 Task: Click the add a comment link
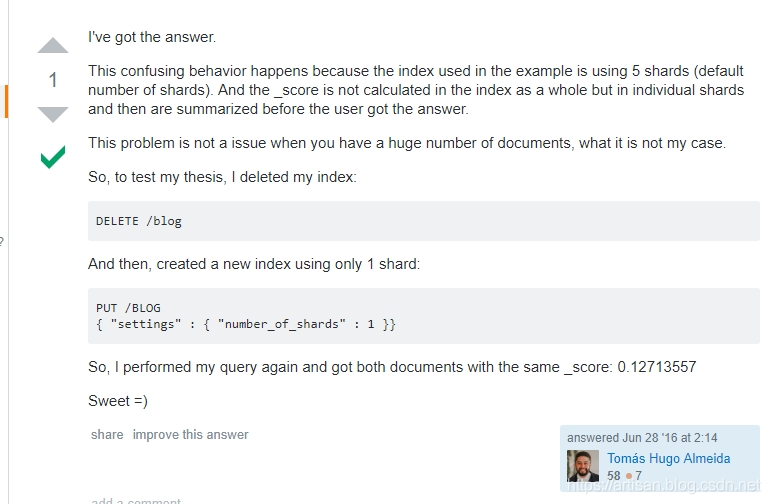[136, 501]
